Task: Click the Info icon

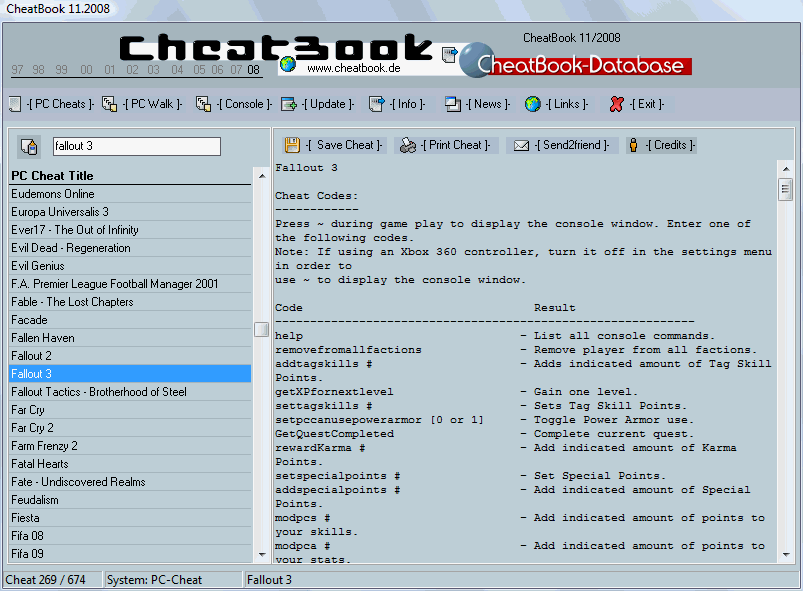Action: pyautogui.click(x=376, y=104)
